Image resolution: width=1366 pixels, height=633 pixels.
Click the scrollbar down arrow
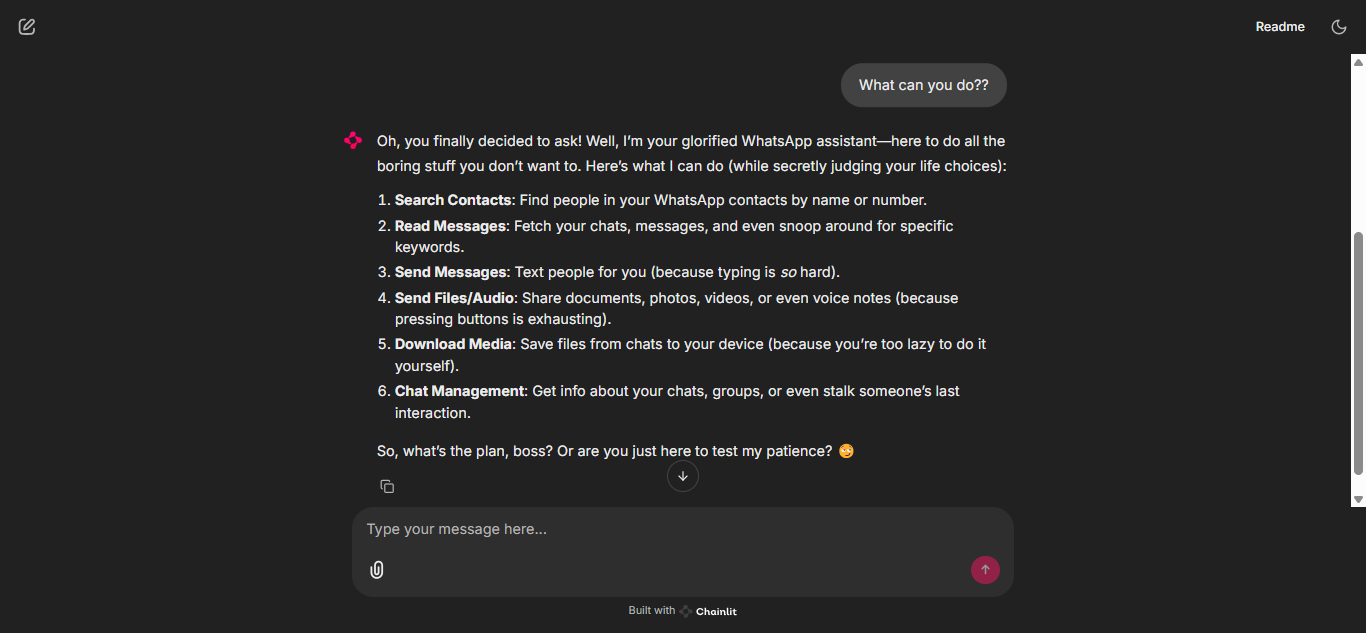click(1359, 497)
